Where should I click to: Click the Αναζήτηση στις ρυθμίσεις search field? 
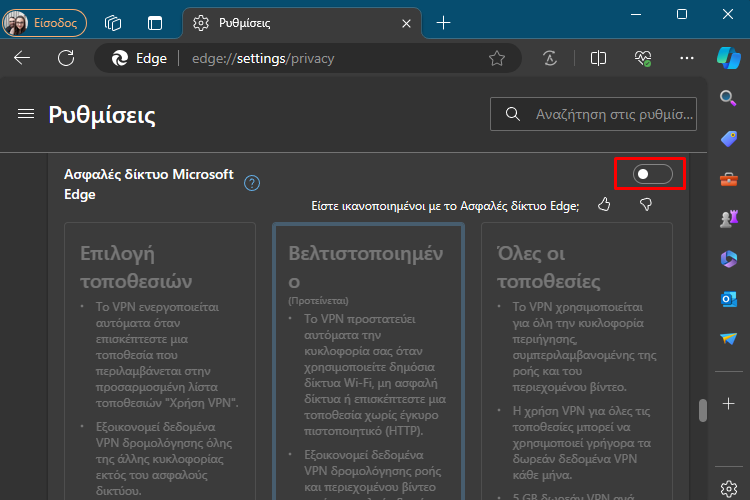pos(593,114)
